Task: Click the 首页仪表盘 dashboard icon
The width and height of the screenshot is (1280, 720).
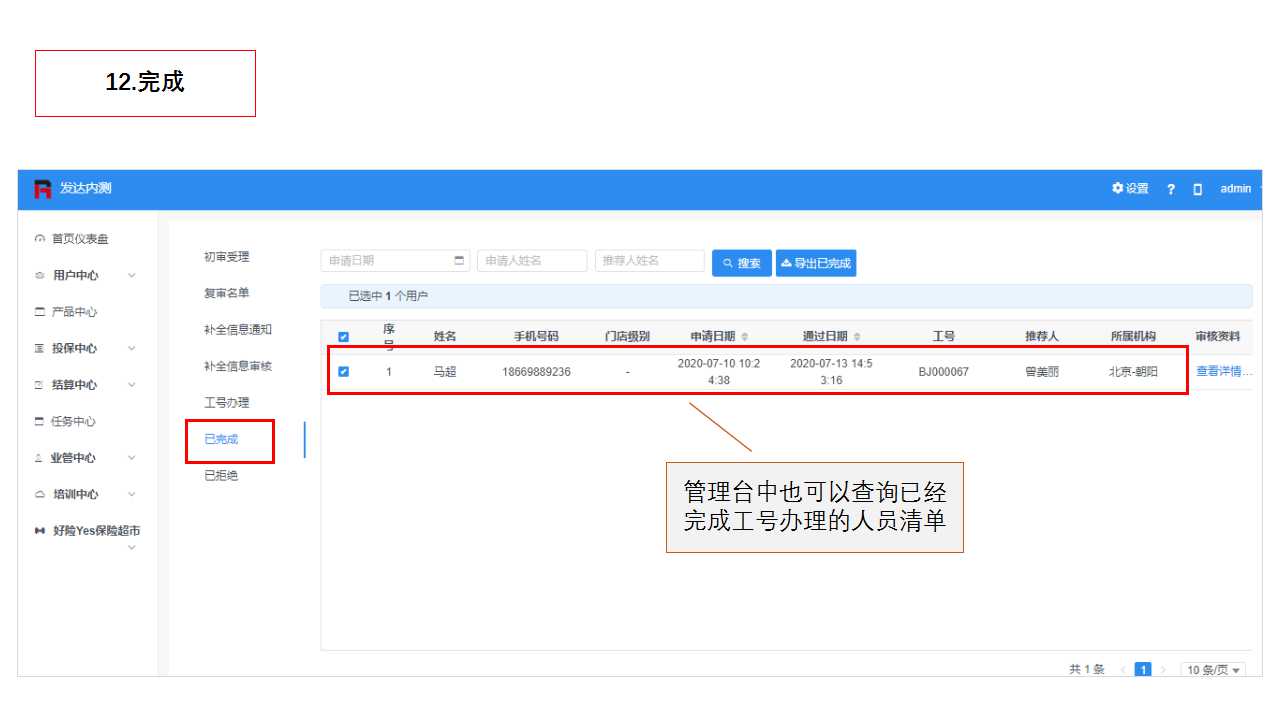Action: point(40,239)
